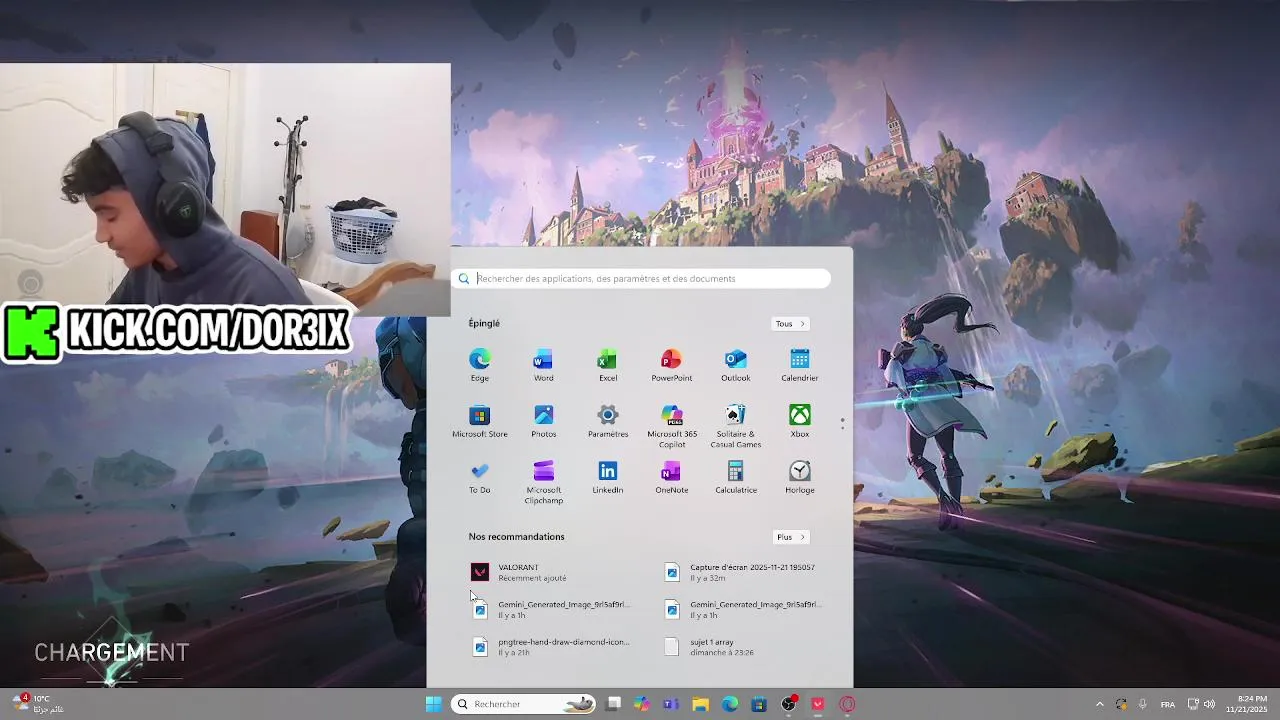Open LinkedIn pinned app
This screenshot has width=1280, height=720.
click(608, 477)
